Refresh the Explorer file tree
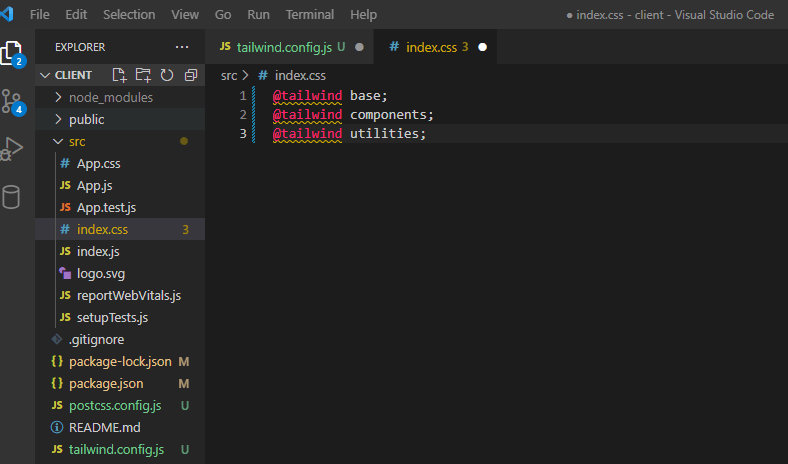Viewport: 788px width, 464px height. (167, 75)
